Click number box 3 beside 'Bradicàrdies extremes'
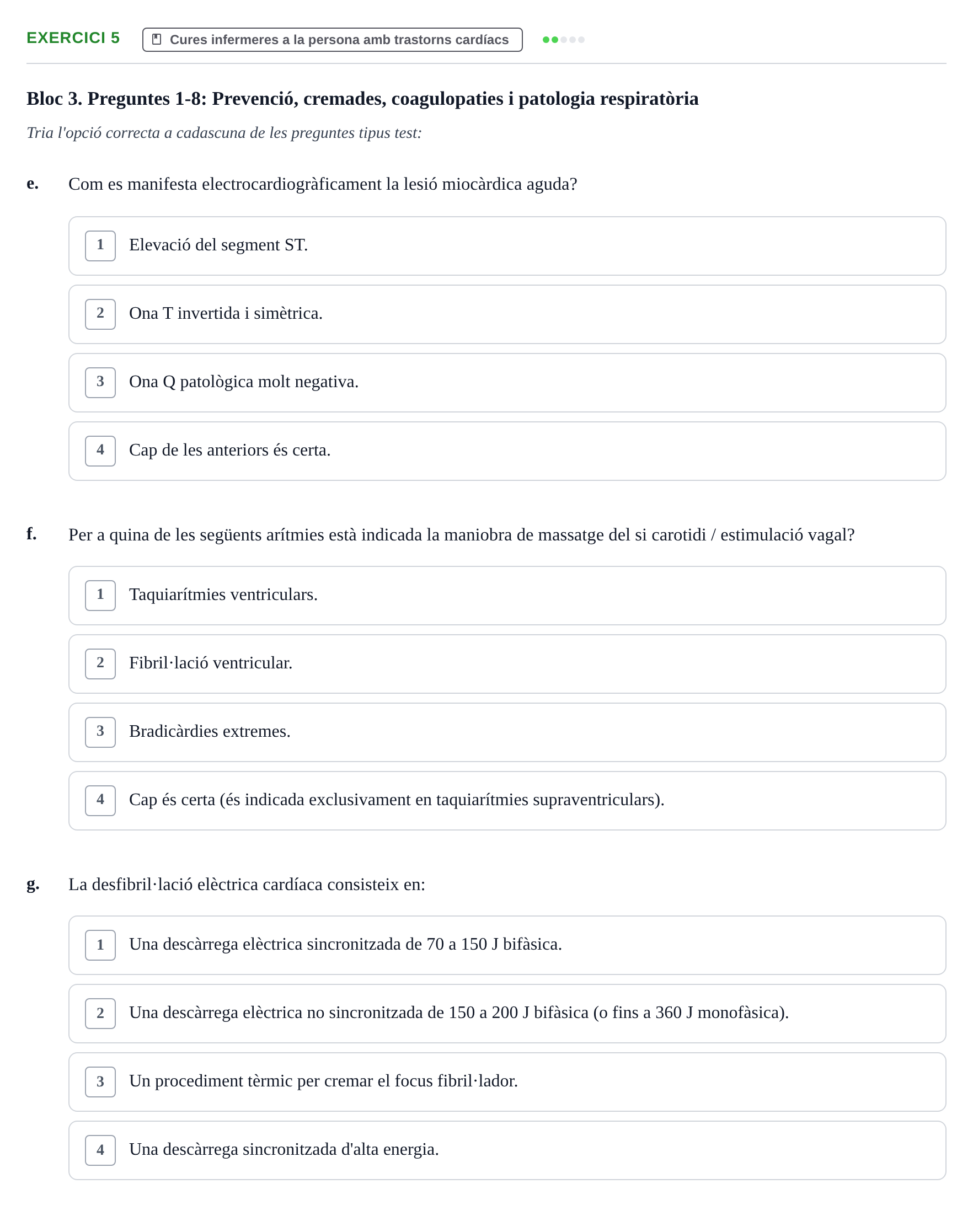The width and height of the screenshot is (973, 1232). [100, 732]
